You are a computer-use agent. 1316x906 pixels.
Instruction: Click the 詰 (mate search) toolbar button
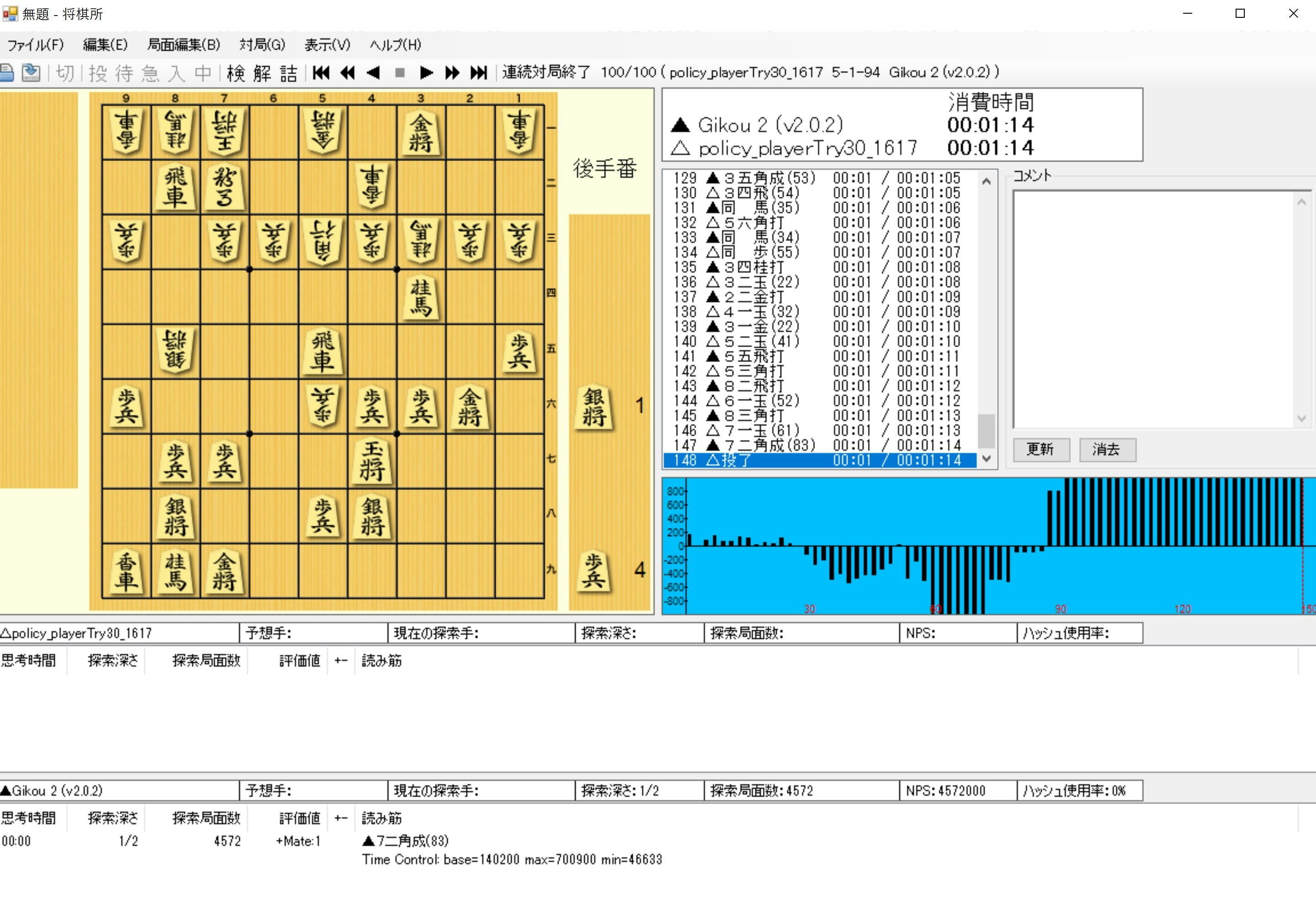[x=288, y=73]
